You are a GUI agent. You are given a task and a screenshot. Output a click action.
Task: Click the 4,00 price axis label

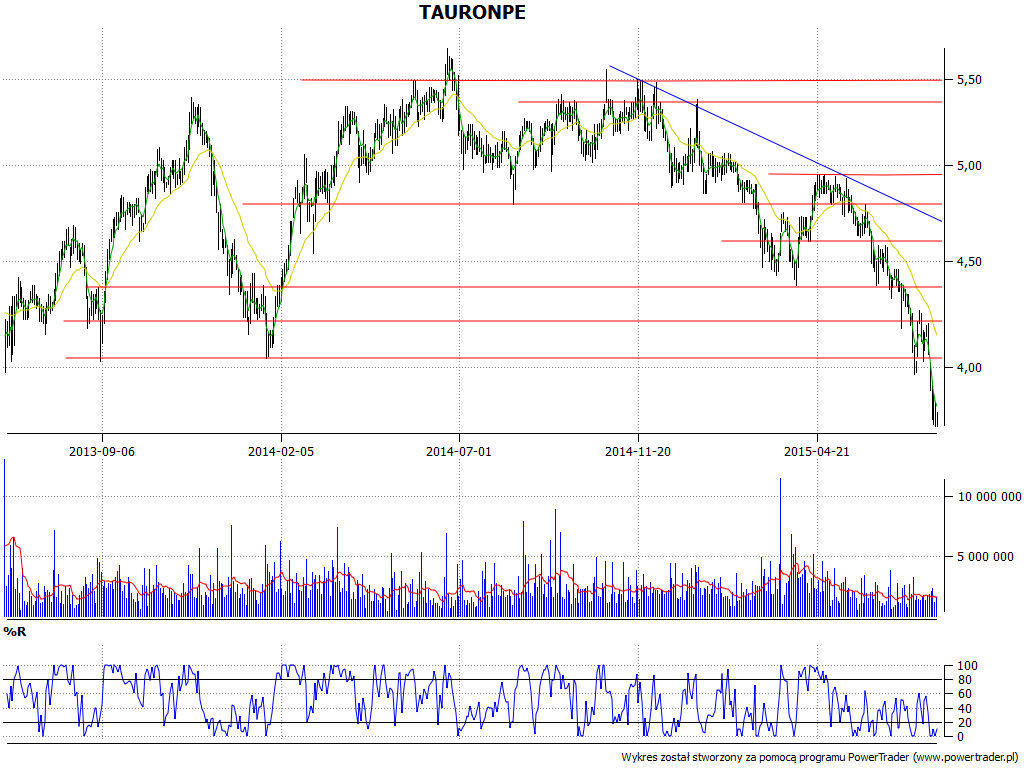[969, 368]
